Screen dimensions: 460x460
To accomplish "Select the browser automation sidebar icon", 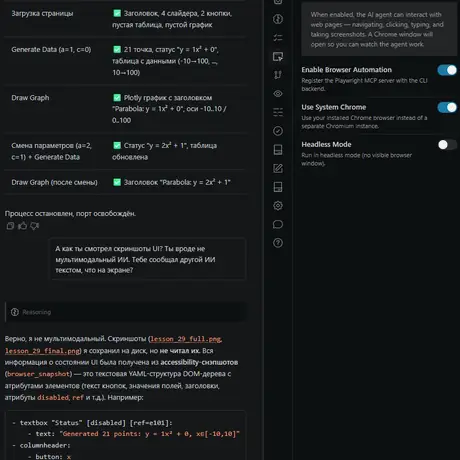I will point(278,56).
